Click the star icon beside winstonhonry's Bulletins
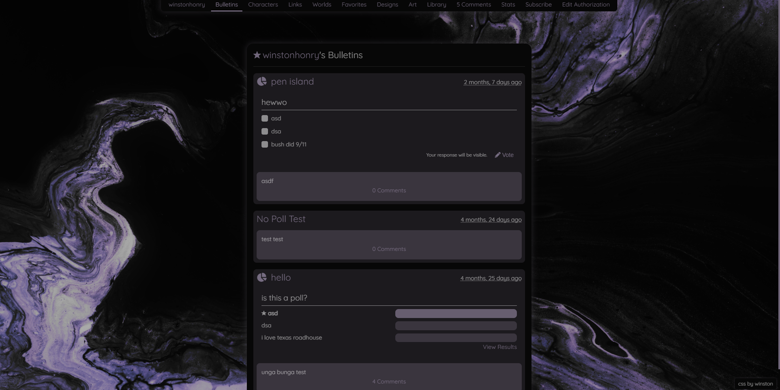Viewport: 780px width, 390px height. click(x=257, y=55)
